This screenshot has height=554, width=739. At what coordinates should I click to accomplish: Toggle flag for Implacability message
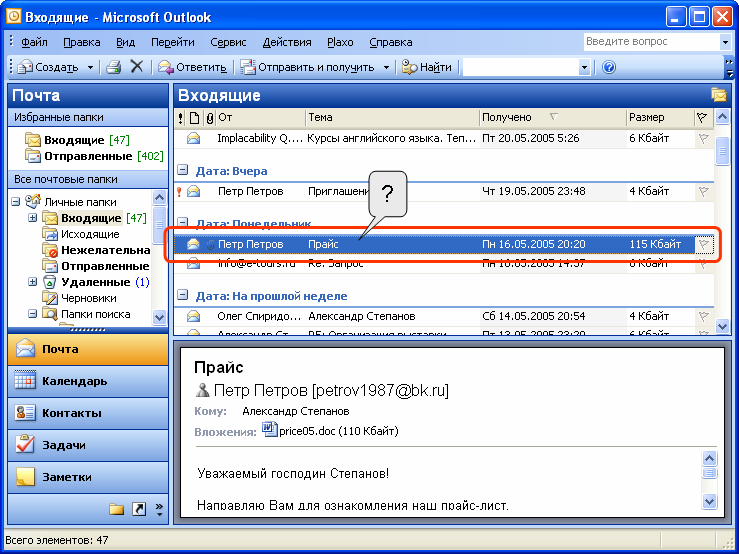tap(703, 139)
